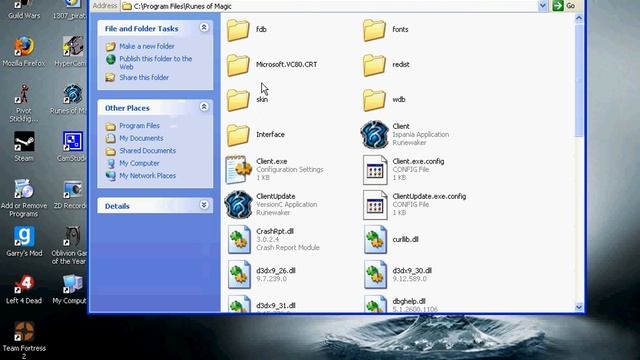
Task: Select the ClientUpdate.exe.config file icon
Action: 375,205
